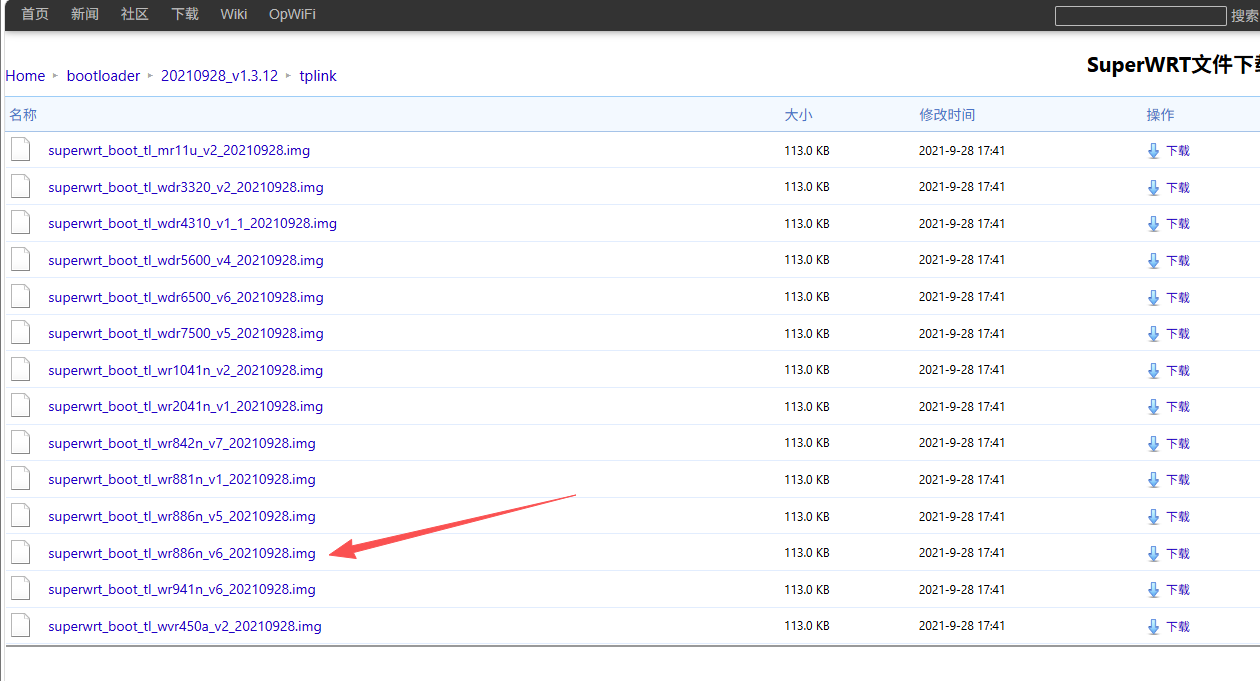Click download icon for mr11u_v2 image
The image size is (1260, 681).
(x=1153, y=151)
